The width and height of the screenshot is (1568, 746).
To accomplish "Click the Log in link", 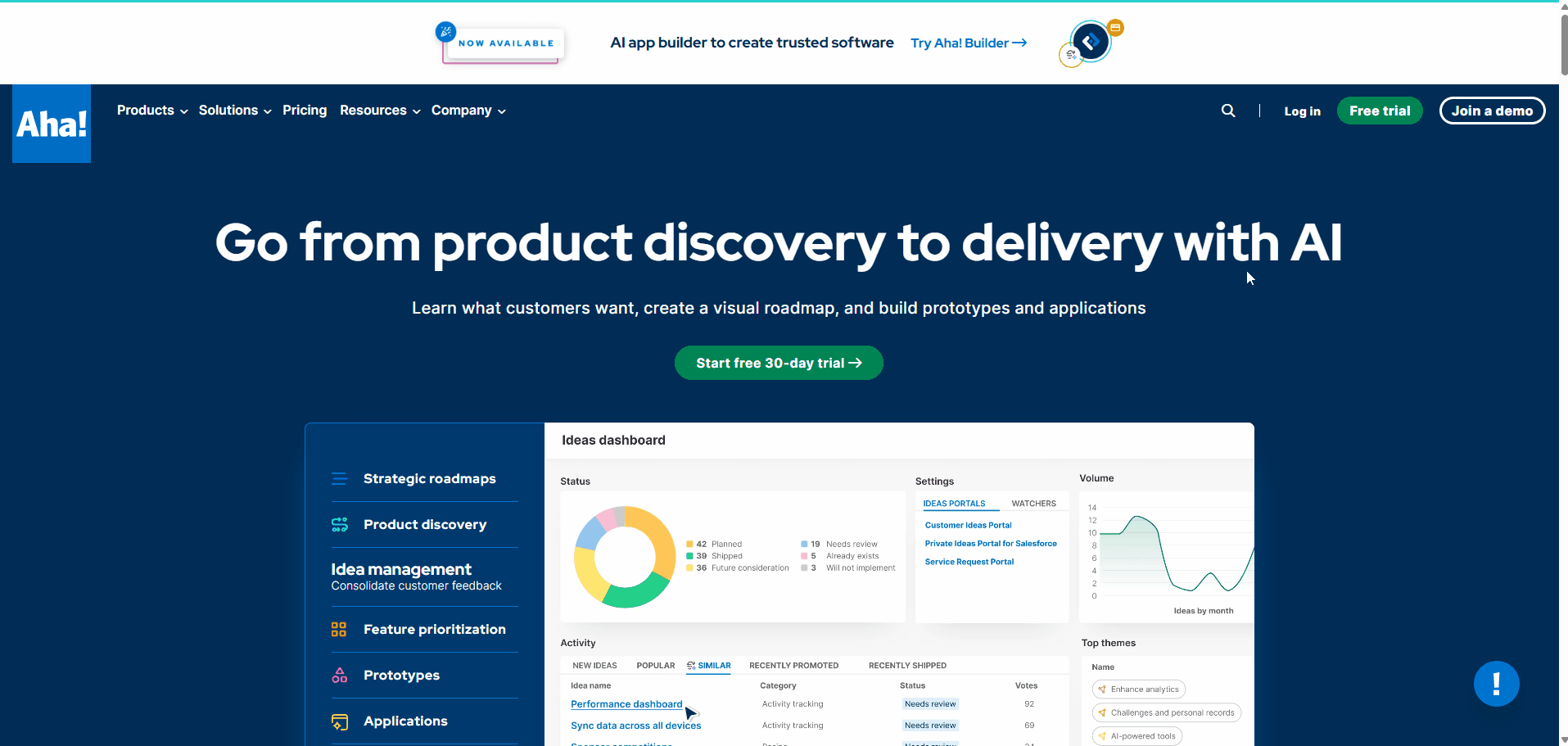I will tap(1302, 111).
